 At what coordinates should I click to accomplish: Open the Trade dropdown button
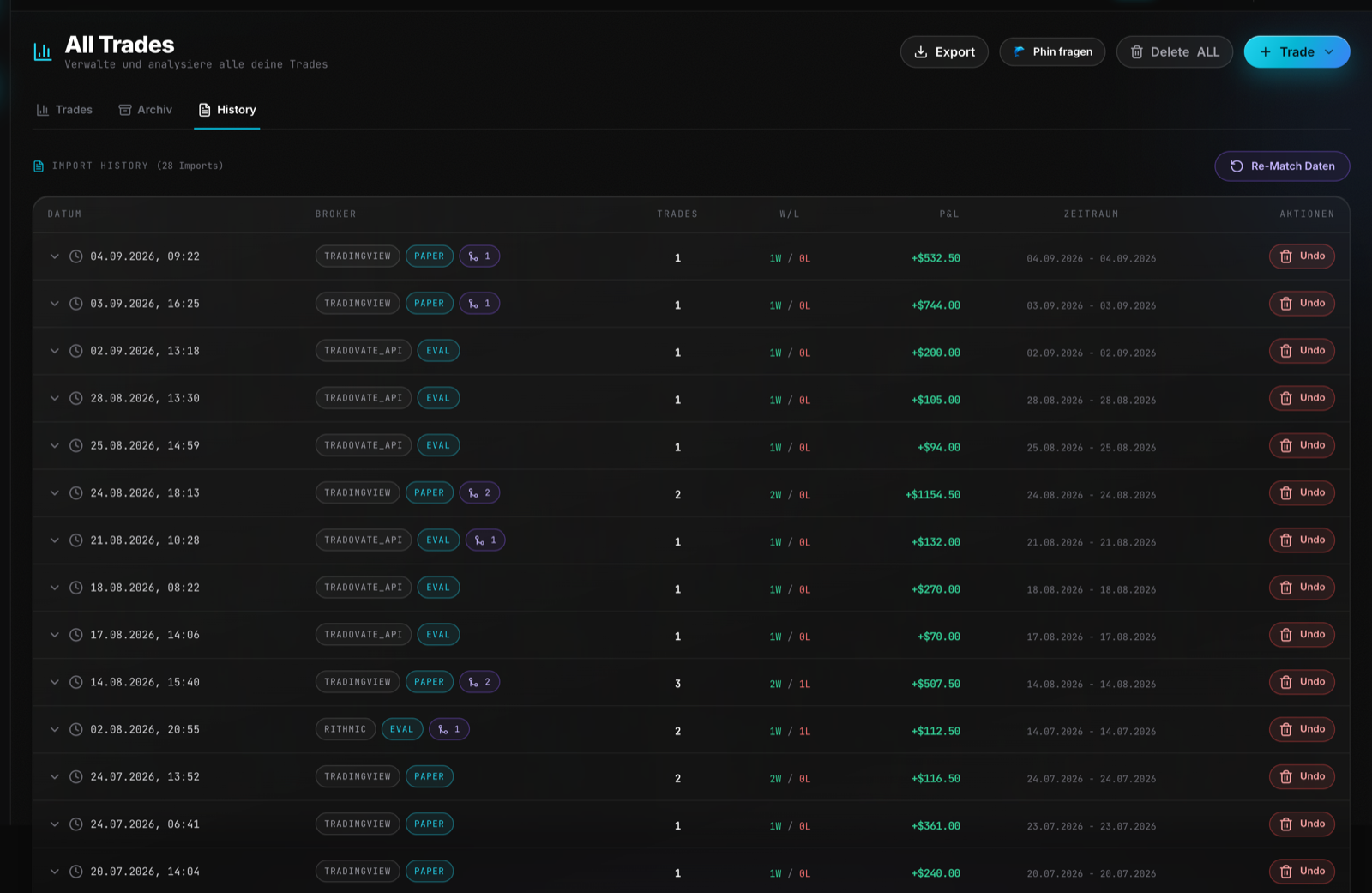pyautogui.click(x=1297, y=52)
